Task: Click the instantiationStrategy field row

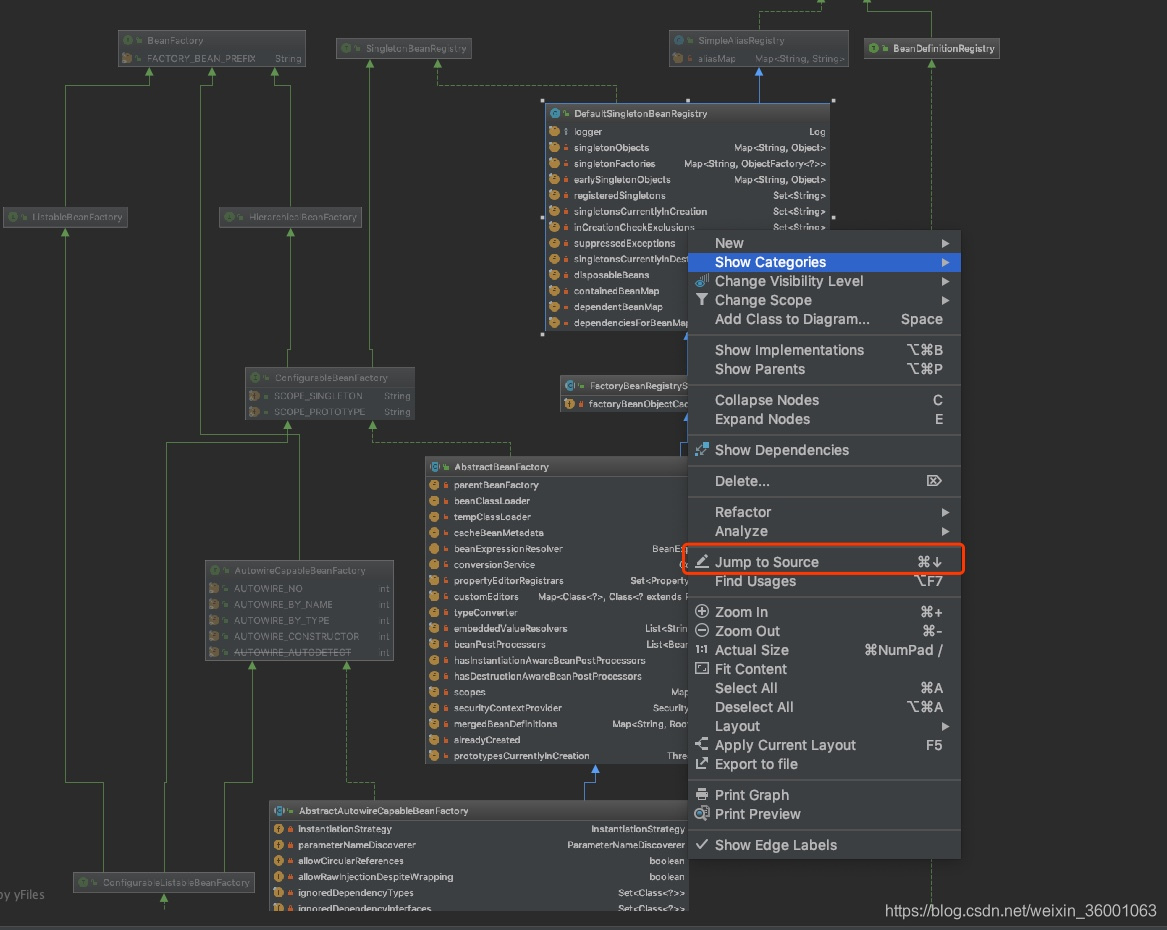Action: (479, 829)
